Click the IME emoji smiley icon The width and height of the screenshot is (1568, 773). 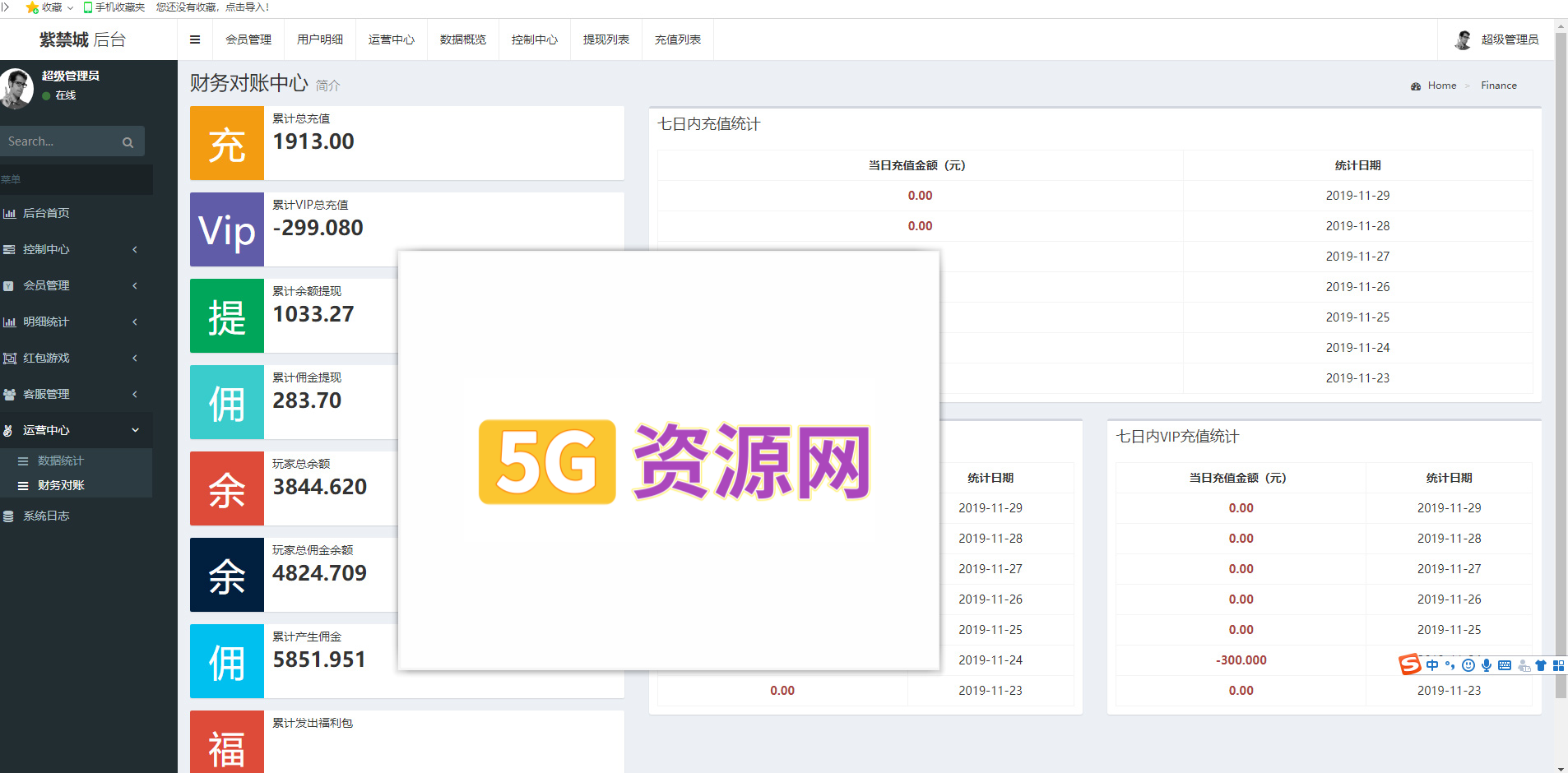1468,665
